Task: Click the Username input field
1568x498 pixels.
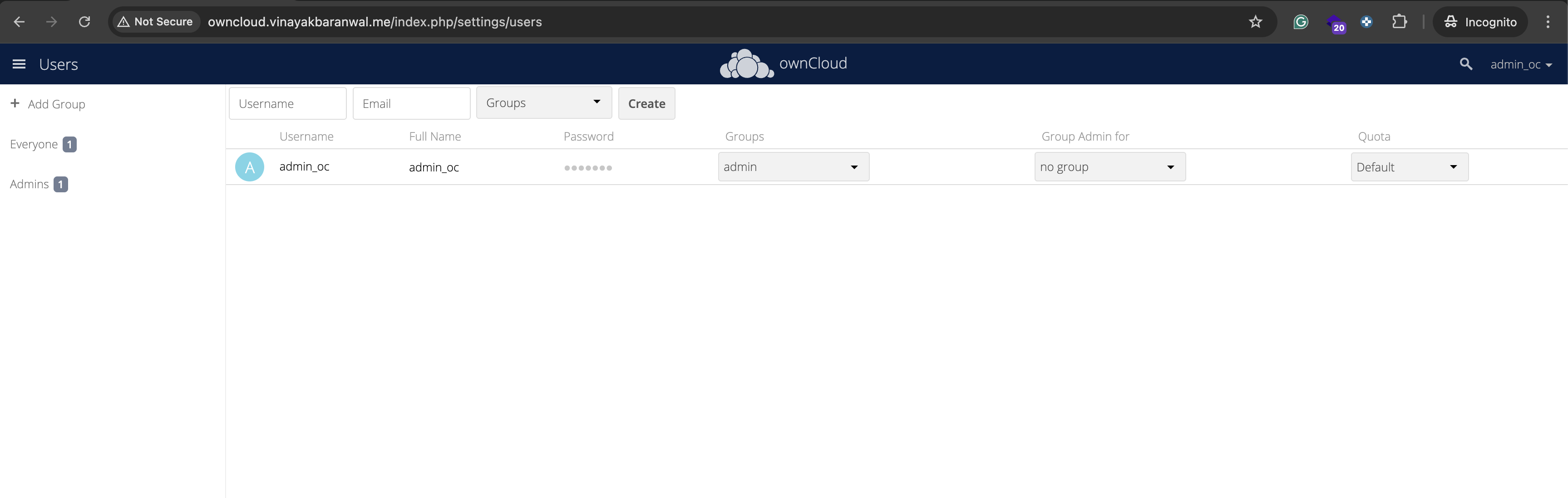Action: tap(287, 103)
